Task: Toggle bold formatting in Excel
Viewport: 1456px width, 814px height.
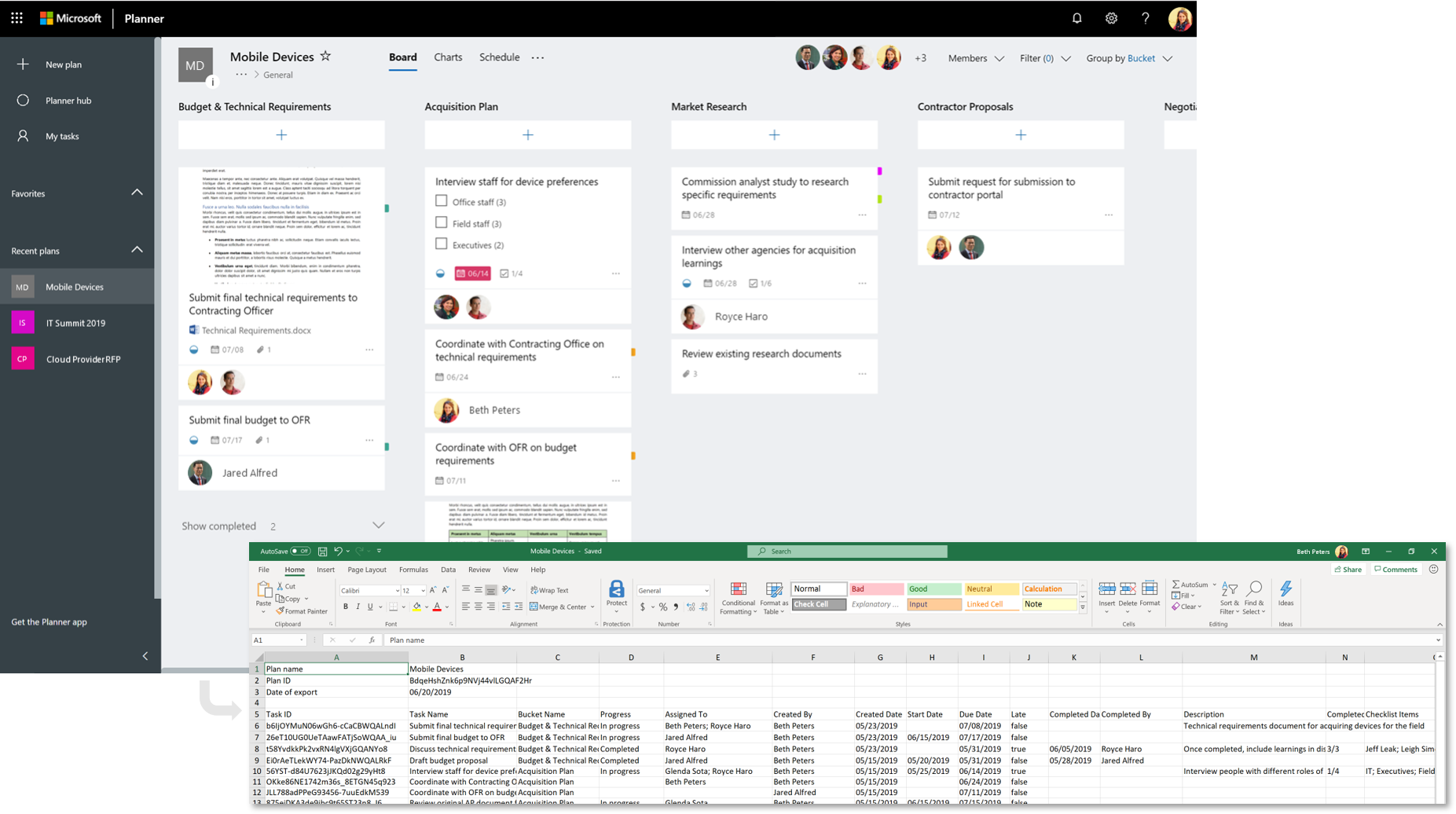Action: point(345,606)
